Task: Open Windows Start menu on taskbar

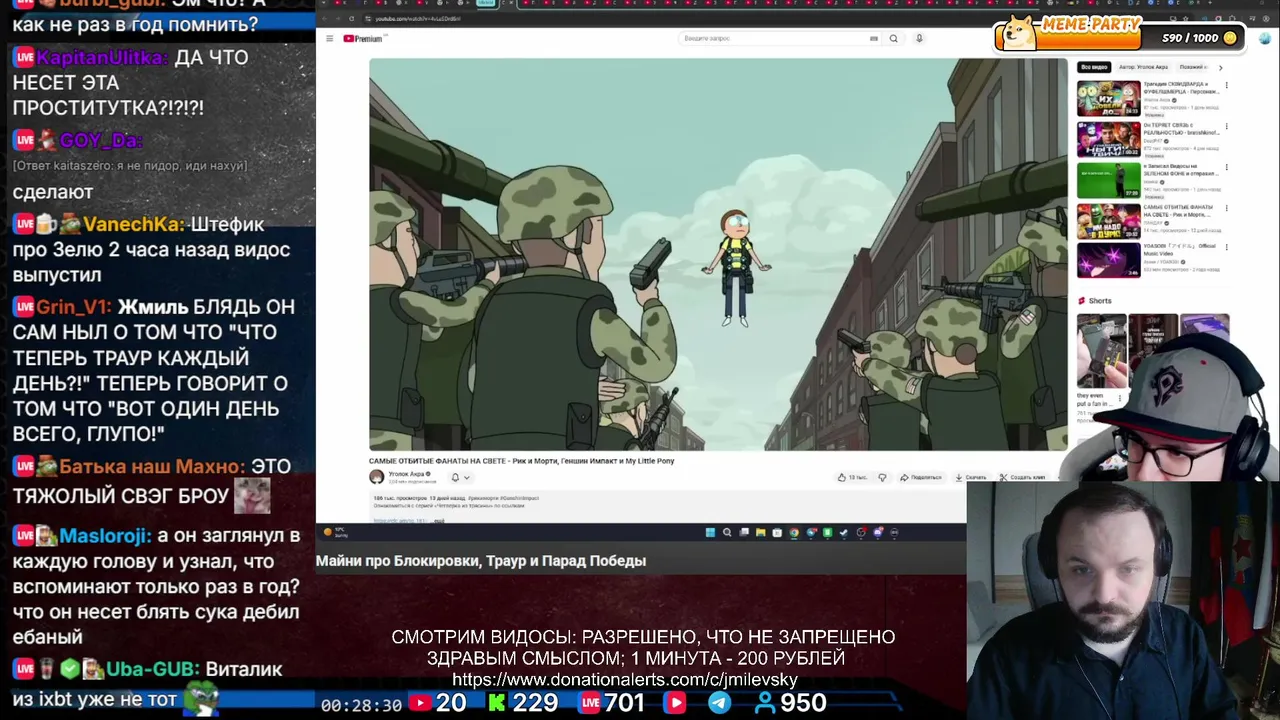Action: 710,532
